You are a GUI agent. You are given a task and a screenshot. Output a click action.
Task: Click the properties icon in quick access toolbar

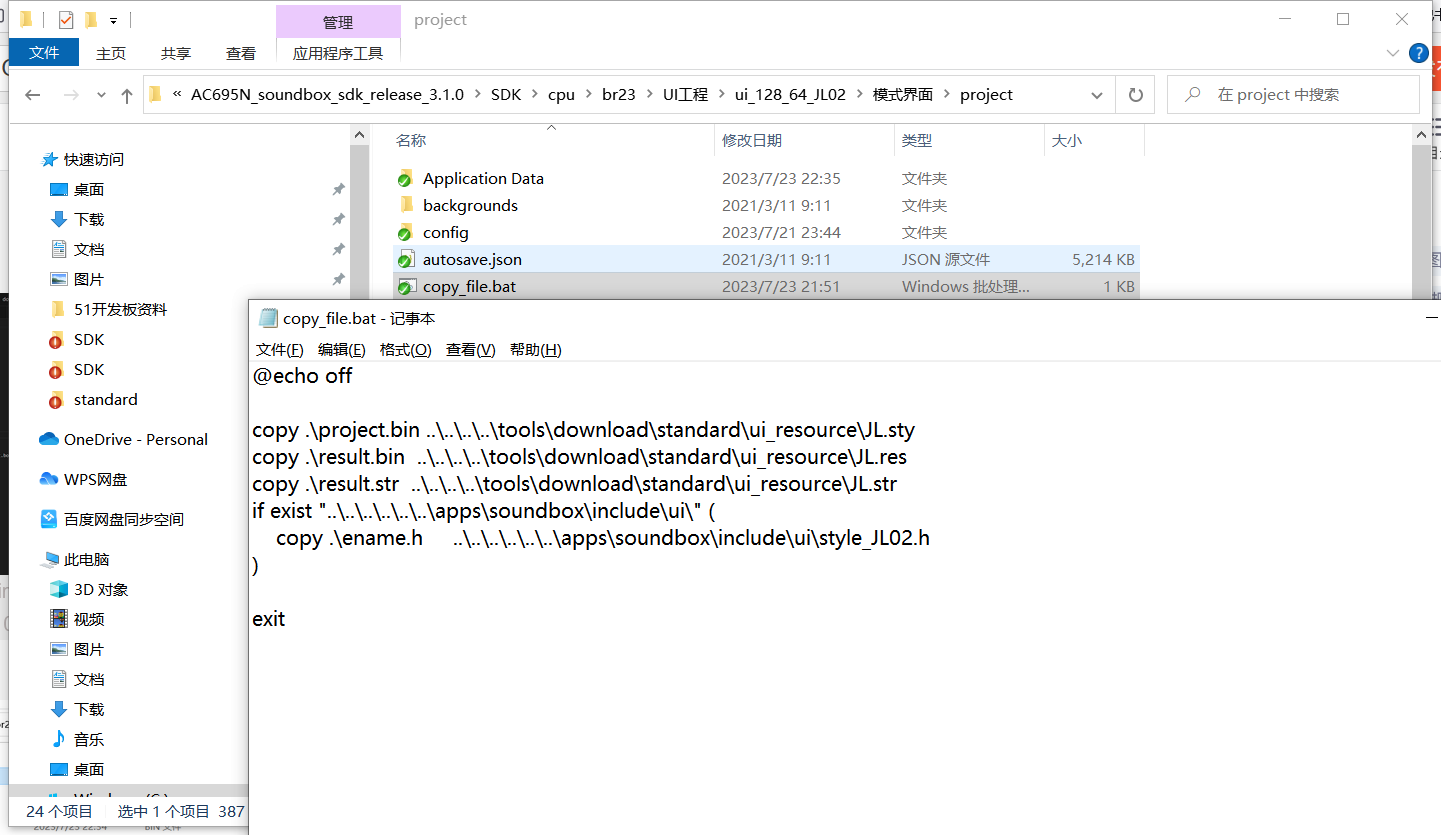point(66,18)
